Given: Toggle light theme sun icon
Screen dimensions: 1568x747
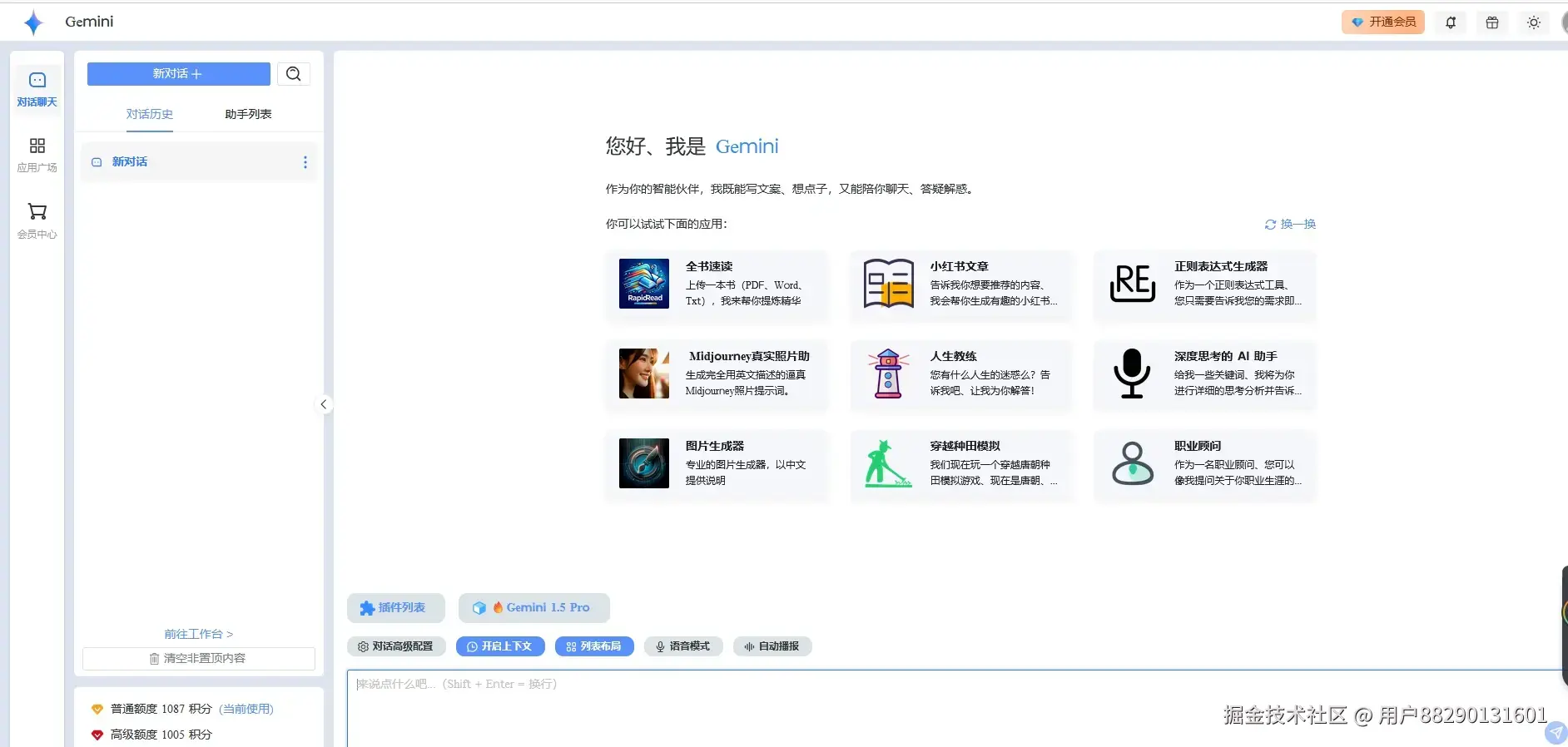Looking at the screenshot, I should [1534, 22].
